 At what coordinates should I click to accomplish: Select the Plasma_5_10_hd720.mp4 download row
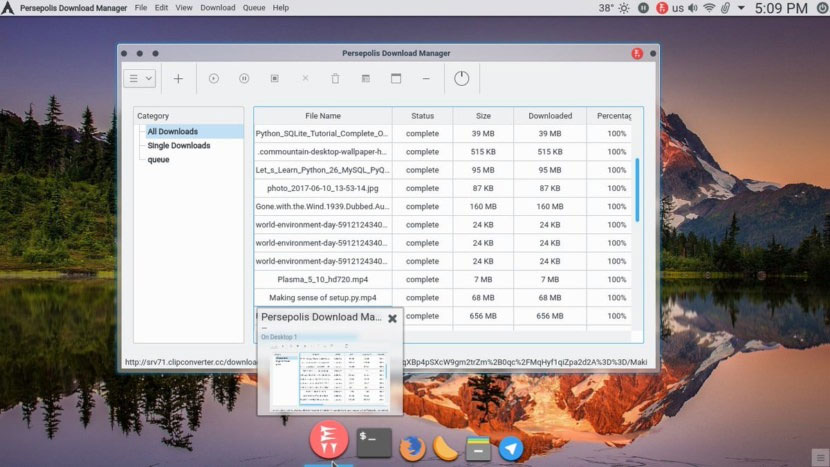coord(322,279)
